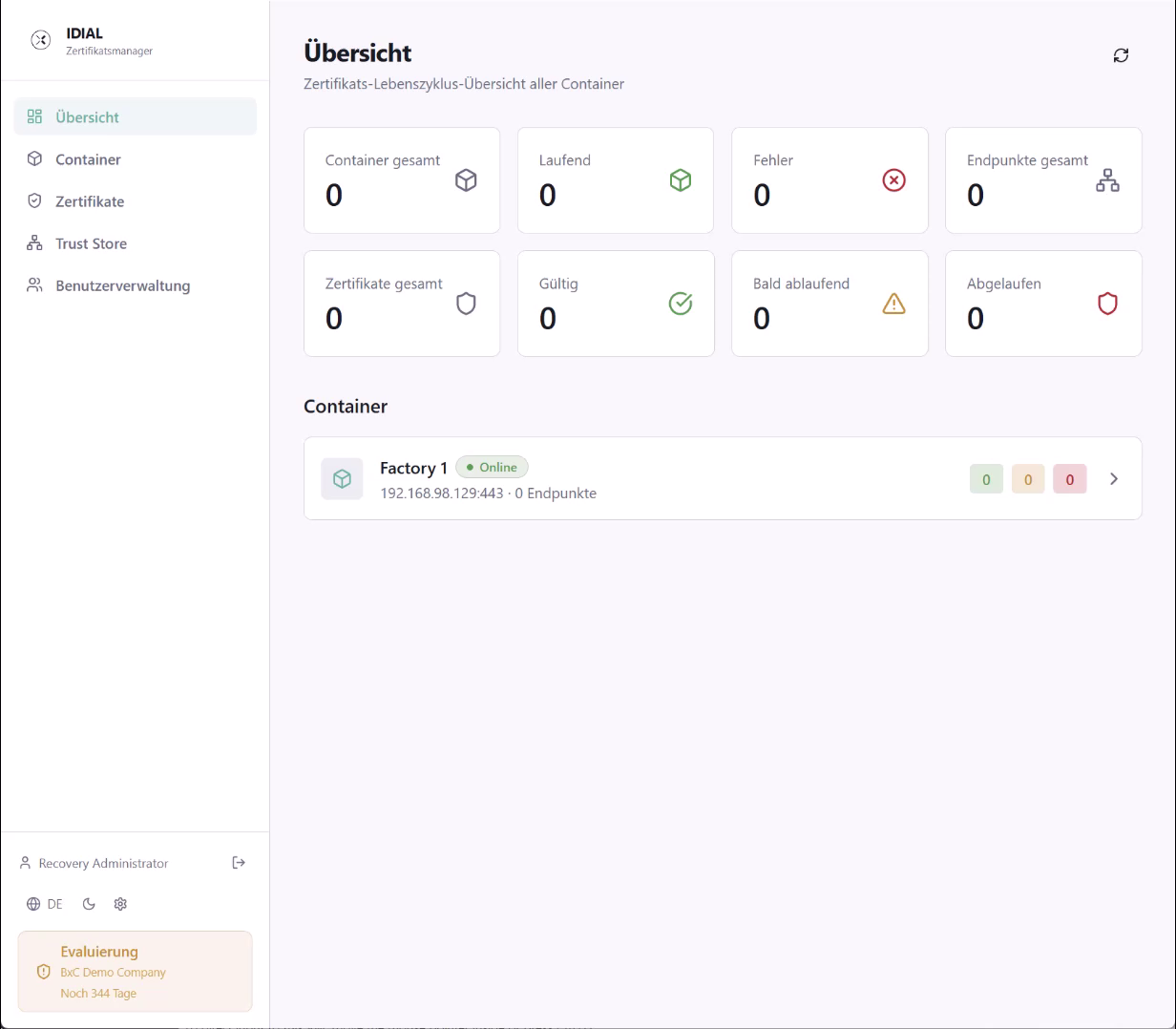Click the Factory 1 container cube icon
The height and width of the screenshot is (1029, 1176).
click(342, 479)
